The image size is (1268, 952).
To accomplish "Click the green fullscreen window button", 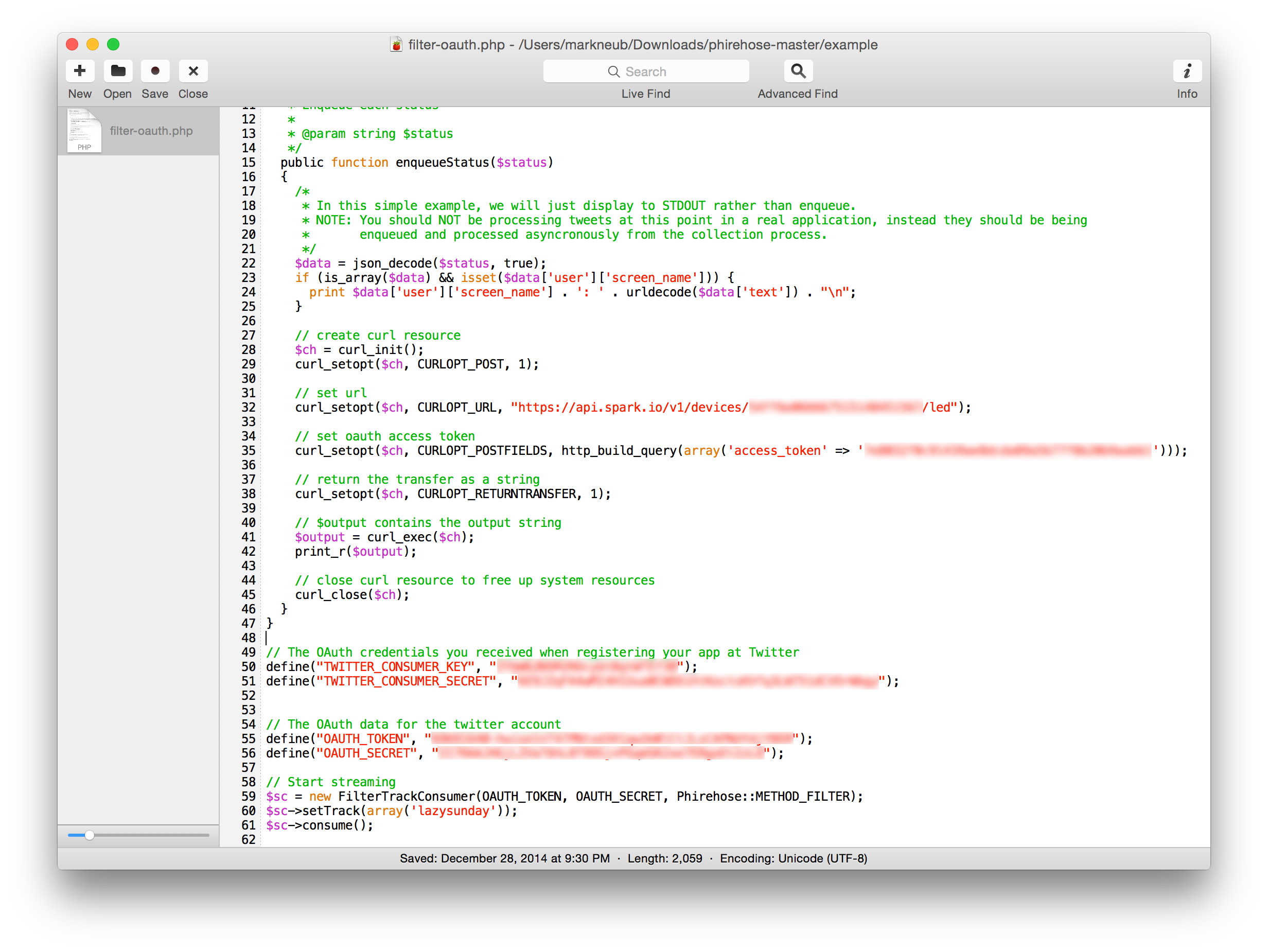I will (114, 44).
